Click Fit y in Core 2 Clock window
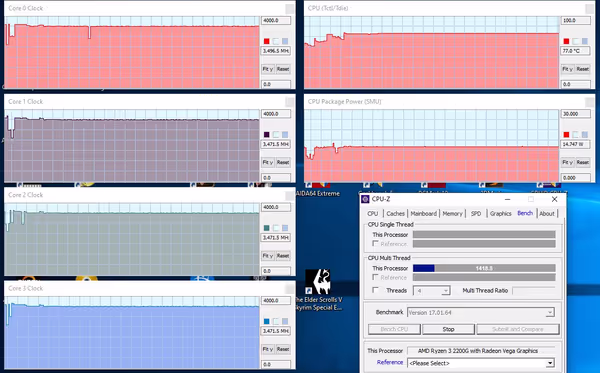This screenshot has height=373, width=600. 267,256
